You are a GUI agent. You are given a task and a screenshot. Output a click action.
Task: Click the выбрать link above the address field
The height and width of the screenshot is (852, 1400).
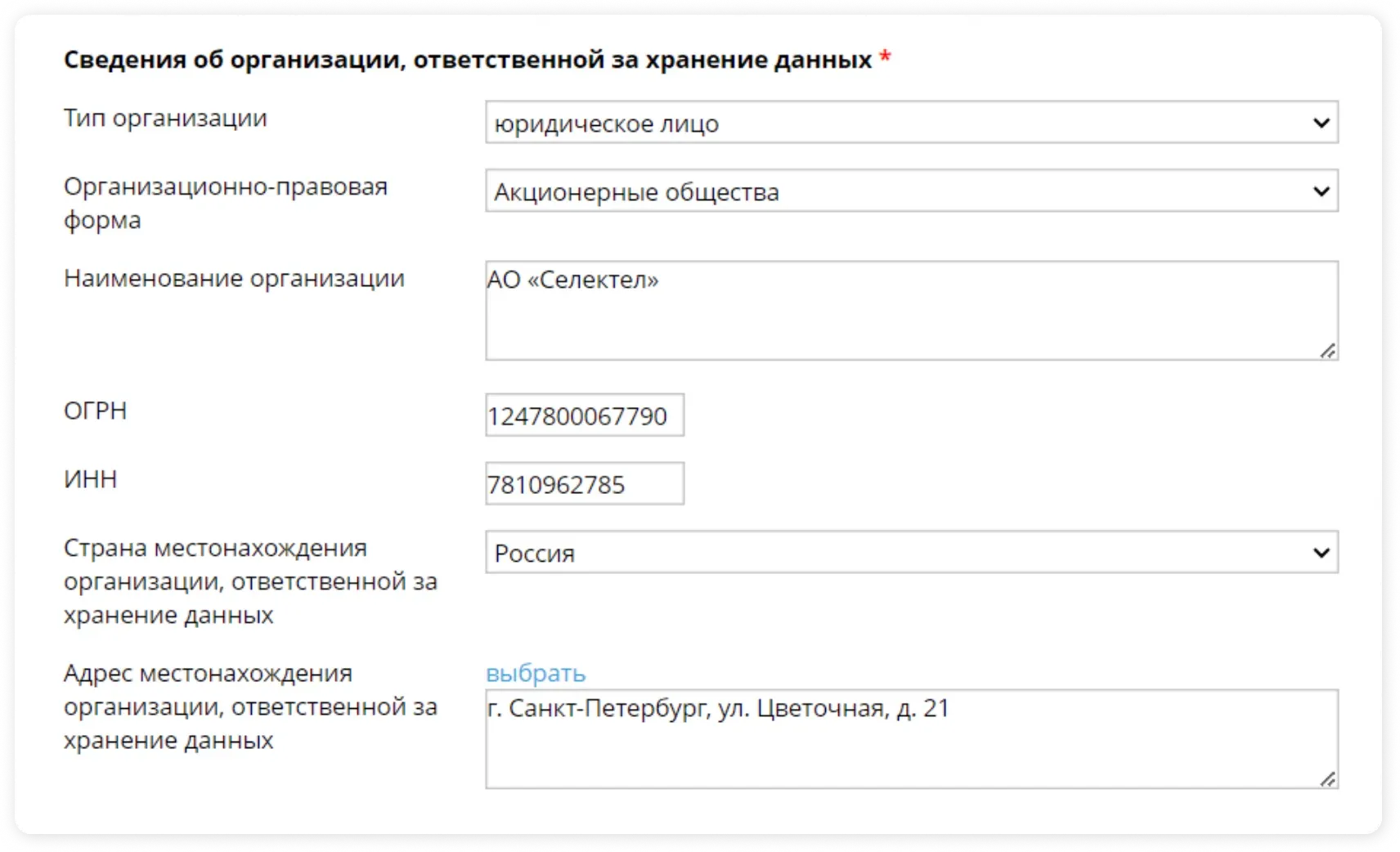point(535,673)
